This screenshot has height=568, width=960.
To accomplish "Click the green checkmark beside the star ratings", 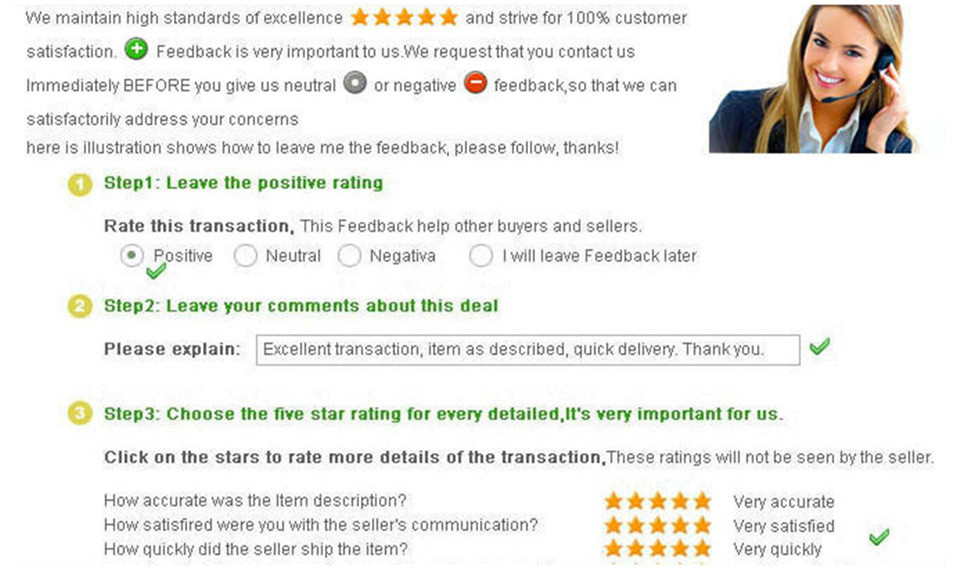I will [878, 537].
